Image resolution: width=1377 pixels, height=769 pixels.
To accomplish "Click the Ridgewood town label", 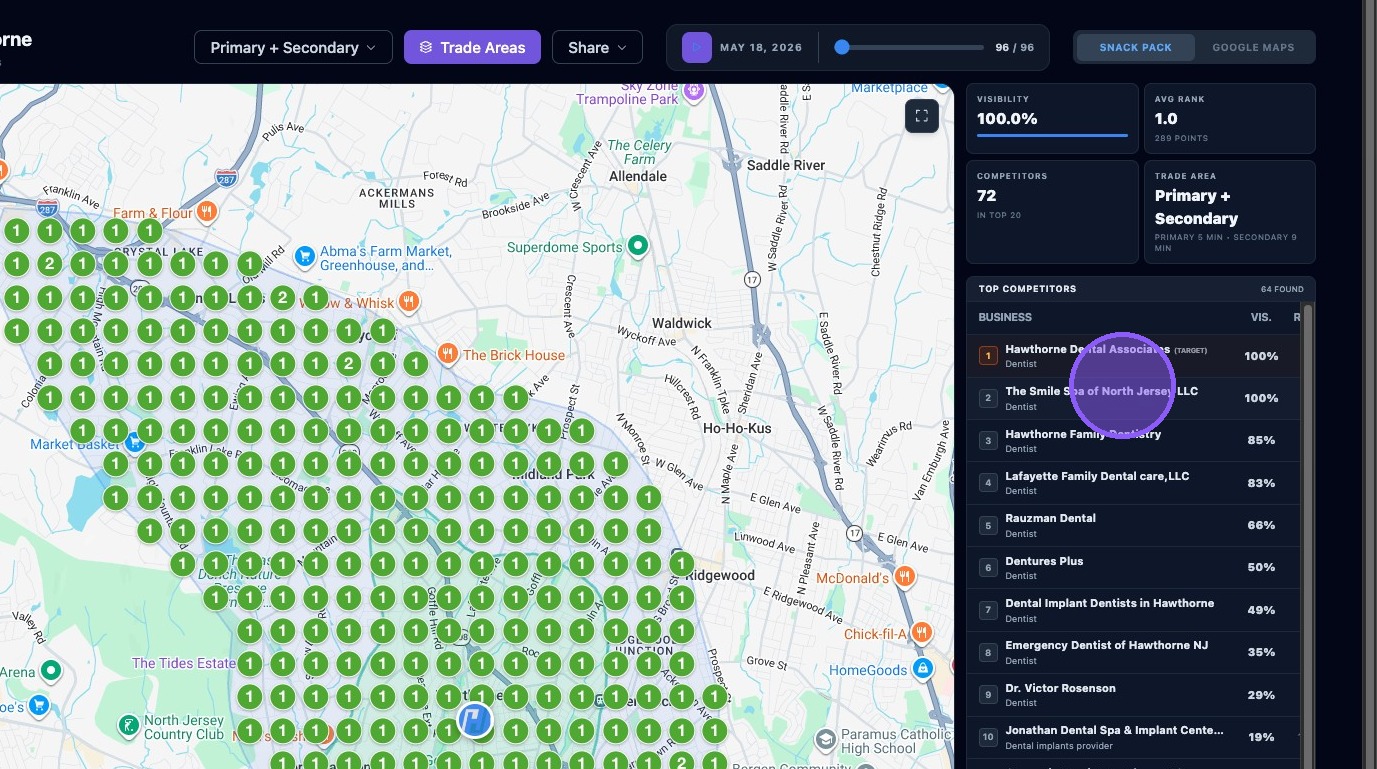I will pos(720,575).
